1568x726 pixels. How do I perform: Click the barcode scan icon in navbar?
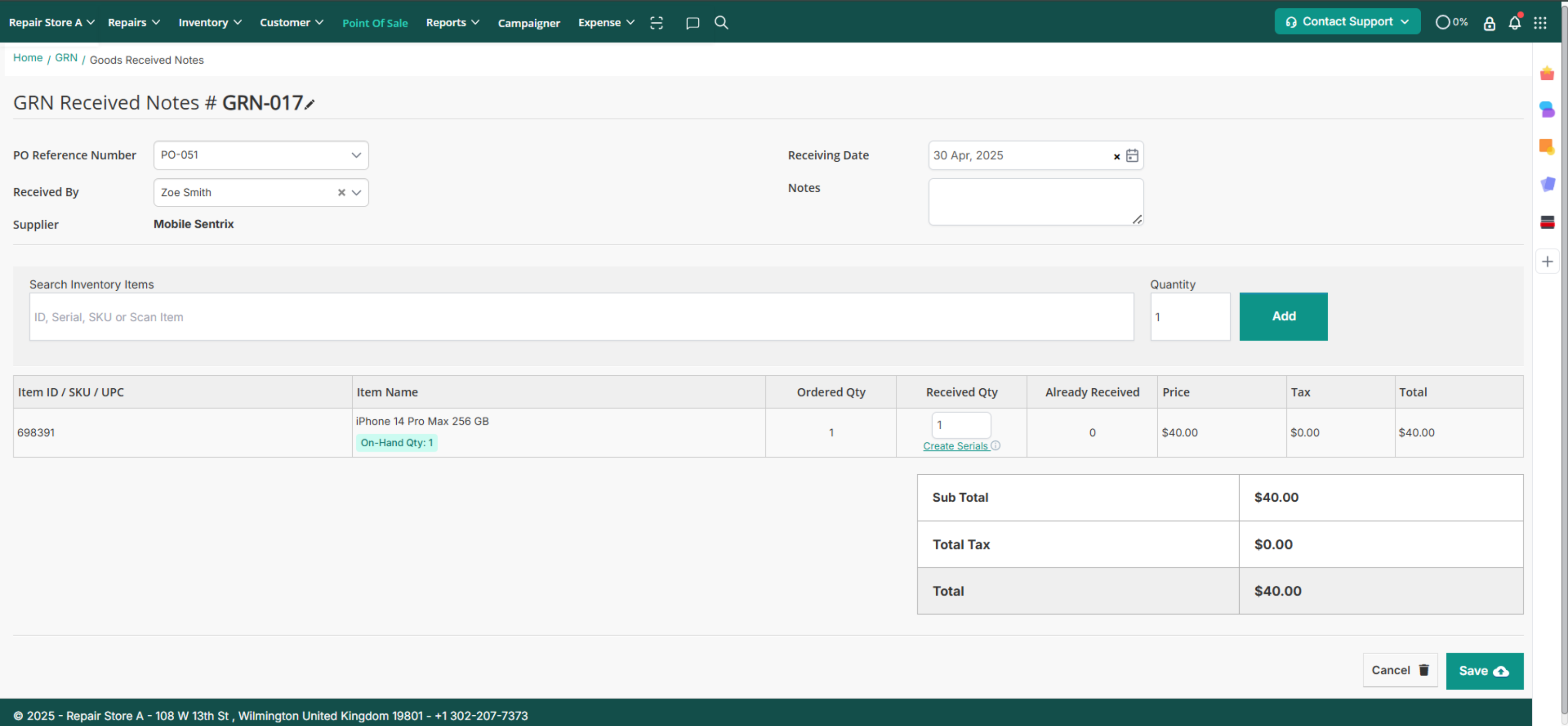click(656, 22)
